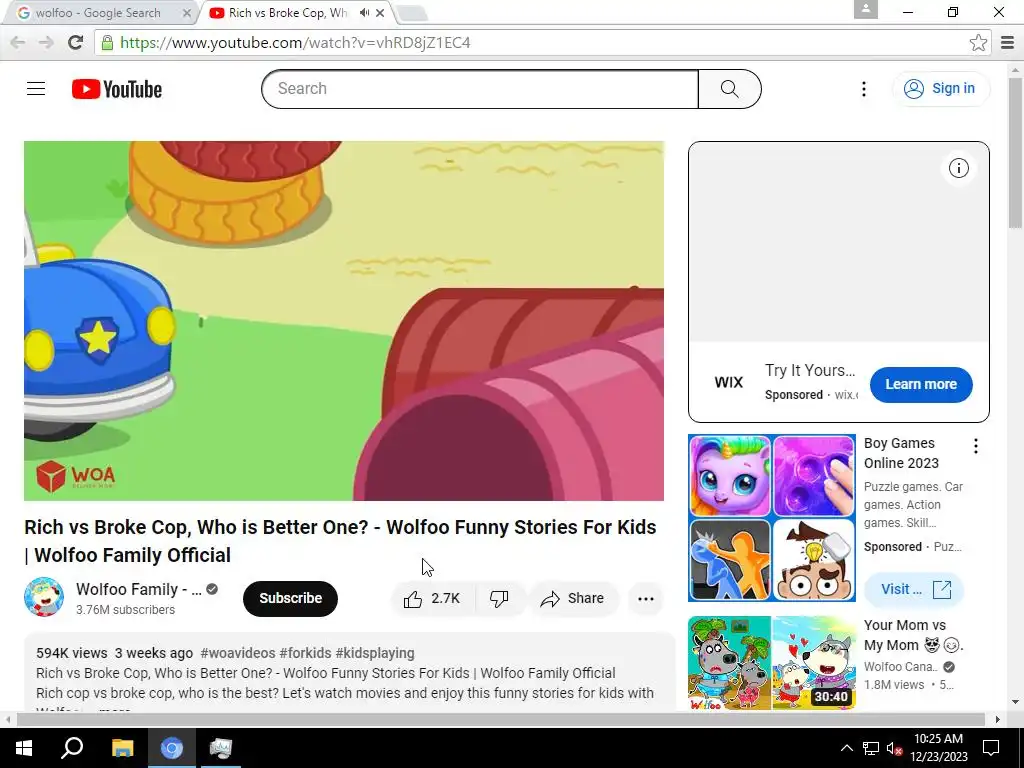Open the network tray icon
This screenshot has width=1024, height=768.
[x=871, y=748]
